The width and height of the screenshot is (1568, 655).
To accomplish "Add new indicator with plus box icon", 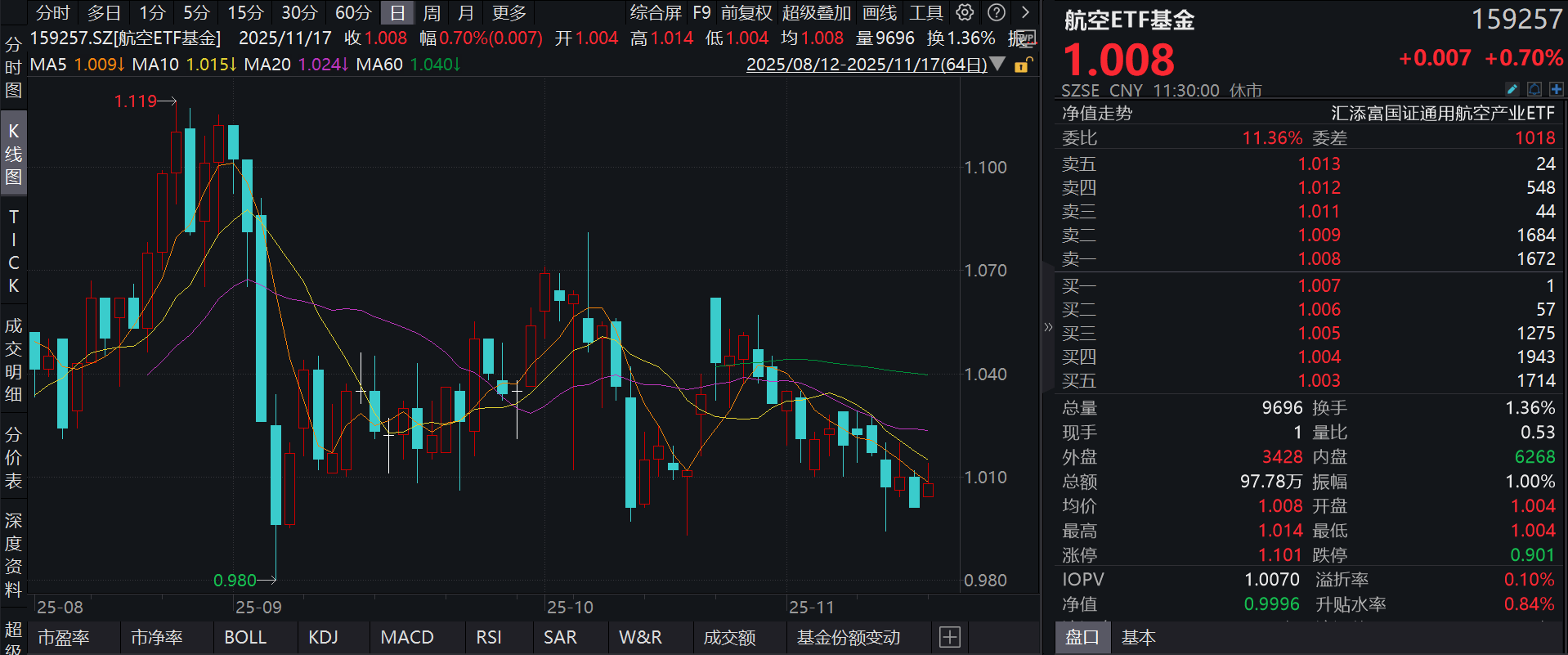I will tap(949, 637).
